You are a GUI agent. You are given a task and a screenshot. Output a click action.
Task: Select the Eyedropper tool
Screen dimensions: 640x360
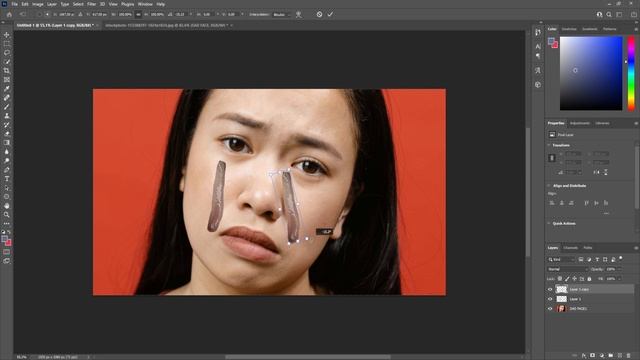pos(7,89)
